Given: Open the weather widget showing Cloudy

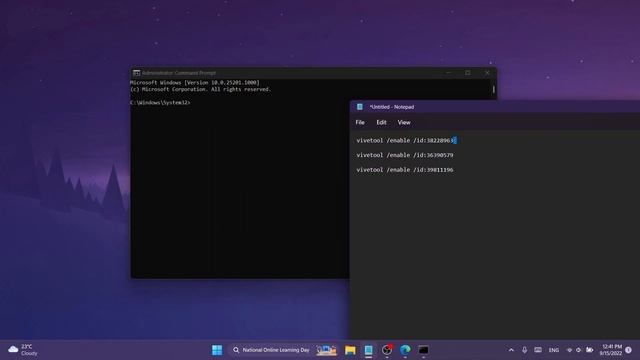Looking at the screenshot, I should click(x=23, y=350).
